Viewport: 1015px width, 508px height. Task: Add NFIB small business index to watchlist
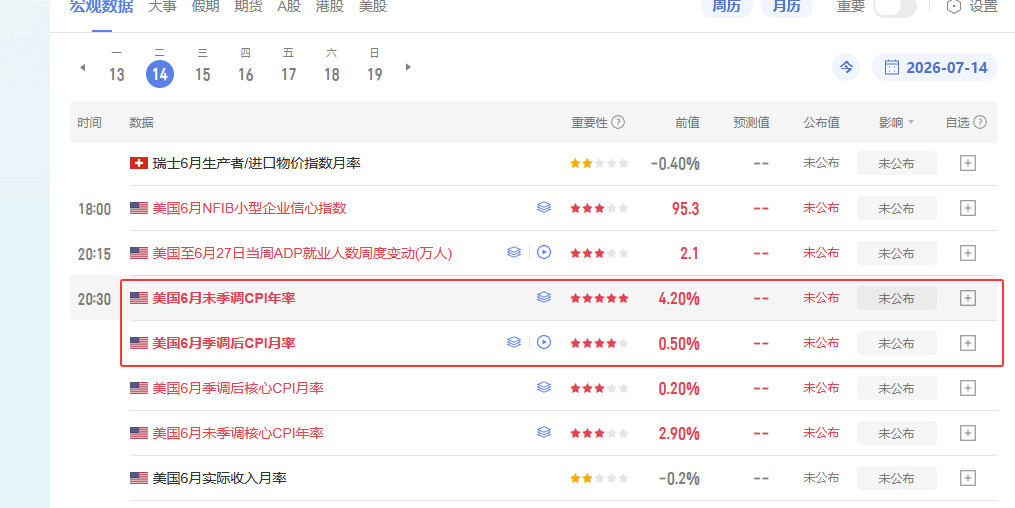[x=967, y=208]
